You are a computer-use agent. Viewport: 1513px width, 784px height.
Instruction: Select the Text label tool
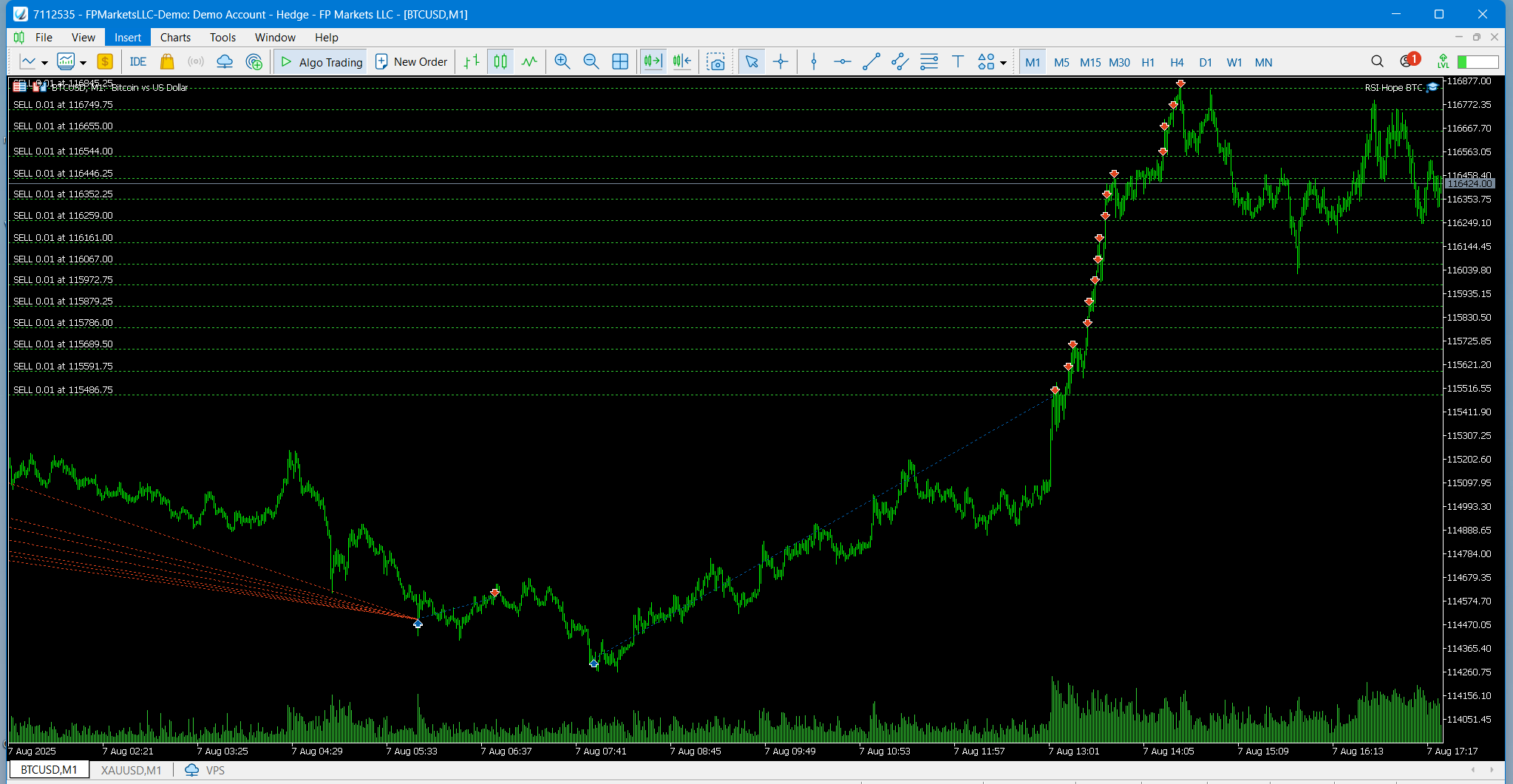[x=958, y=62]
